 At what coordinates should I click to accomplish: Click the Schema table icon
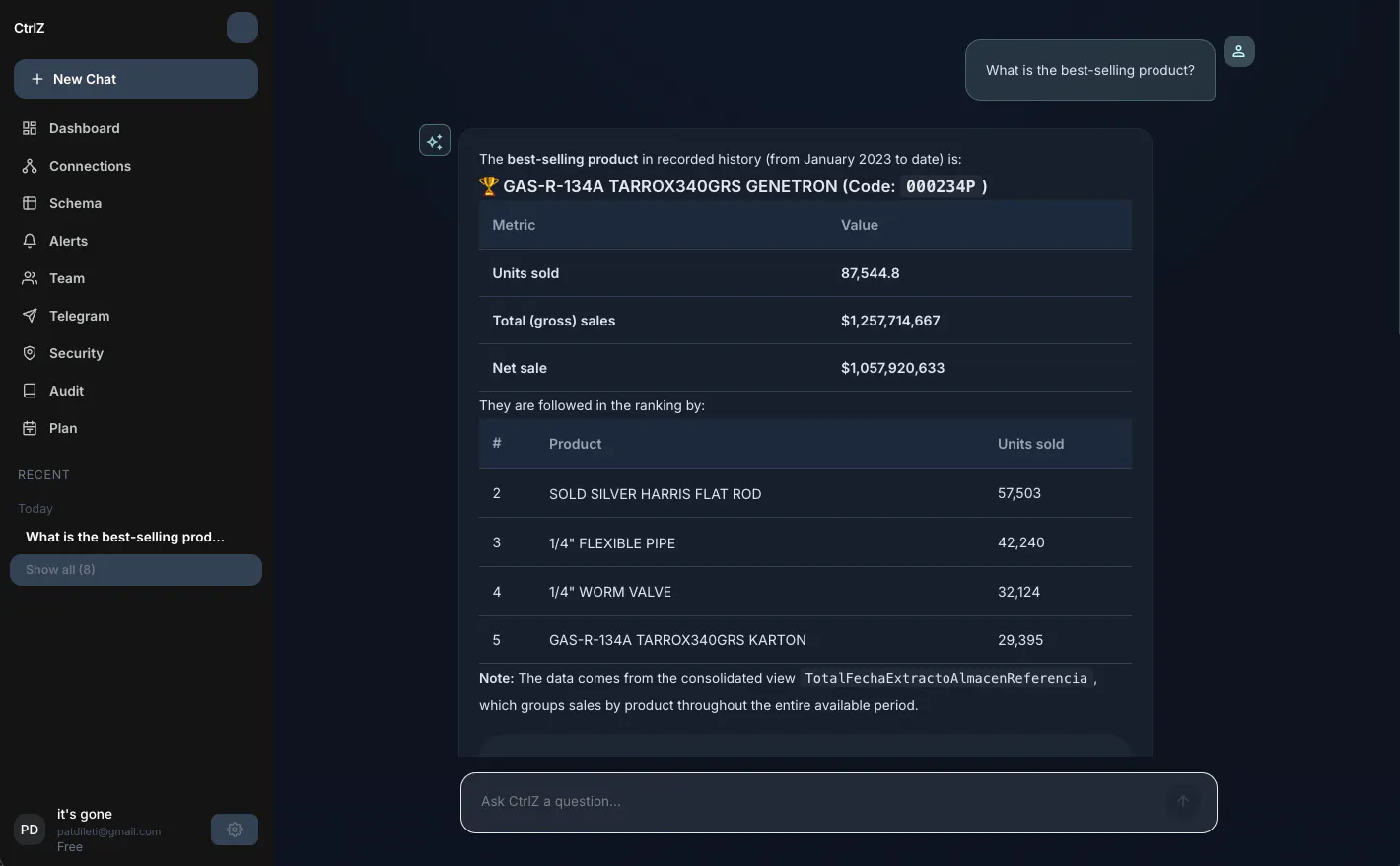pyautogui.click(x=30, y=203)
